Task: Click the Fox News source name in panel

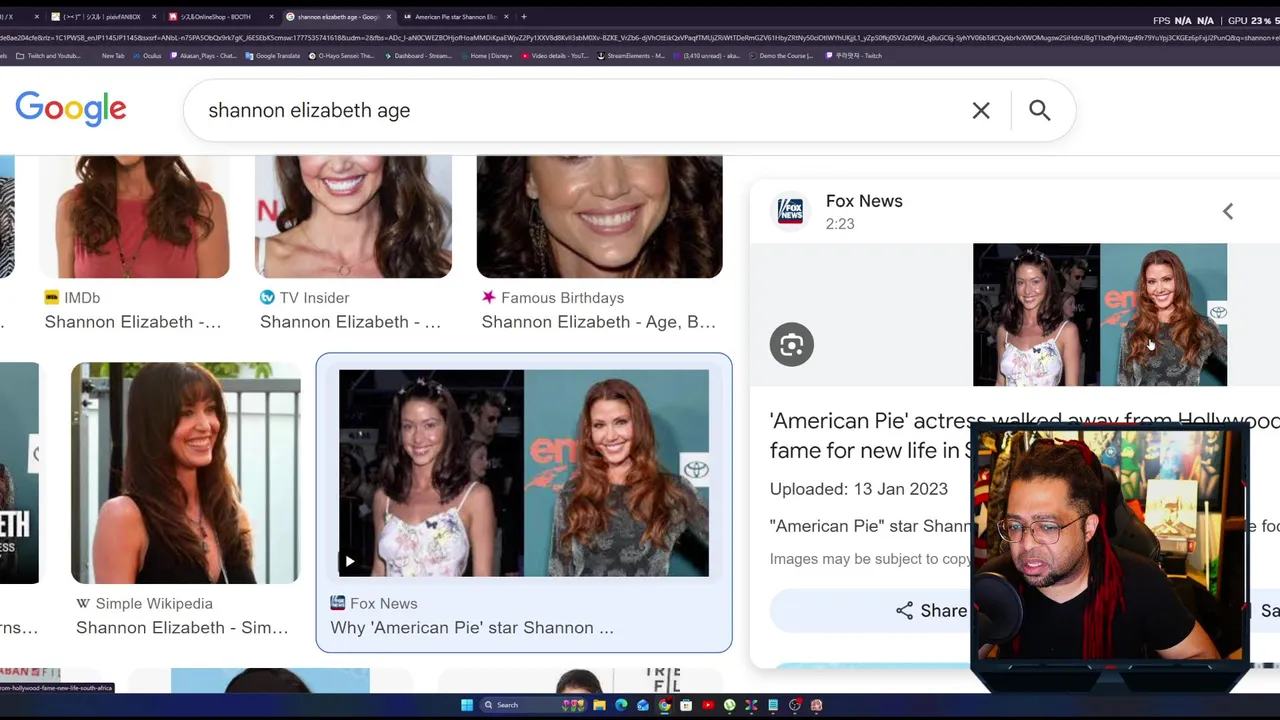Action: 864,201
